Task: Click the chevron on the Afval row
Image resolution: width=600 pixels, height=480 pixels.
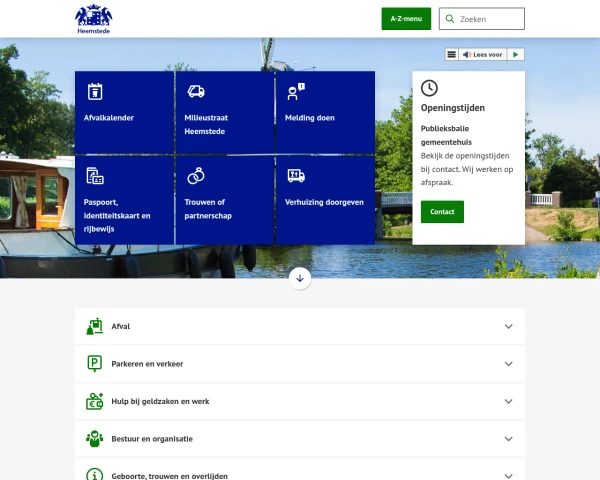Action: (x=509, y=327)
